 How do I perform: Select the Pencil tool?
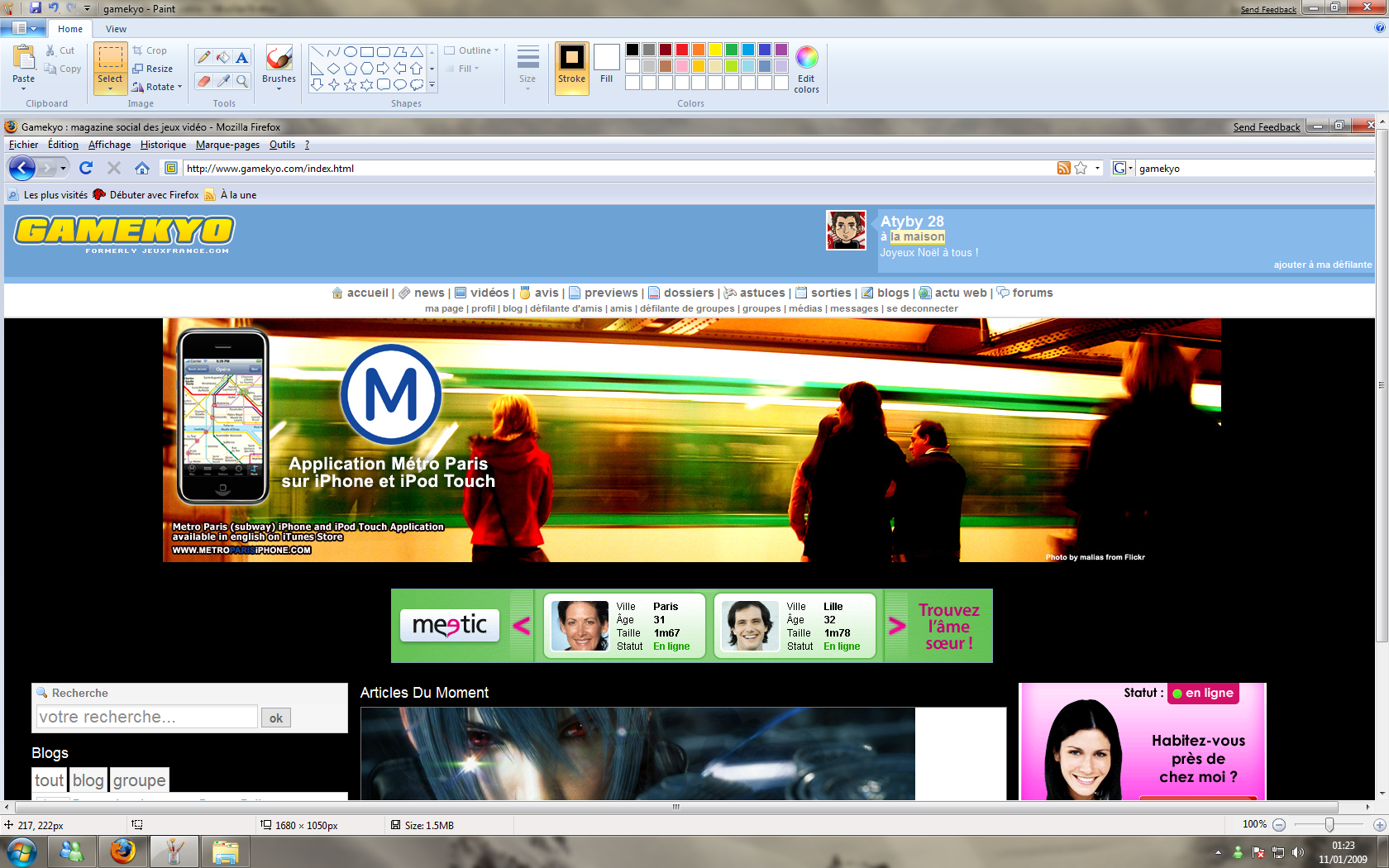203,57
